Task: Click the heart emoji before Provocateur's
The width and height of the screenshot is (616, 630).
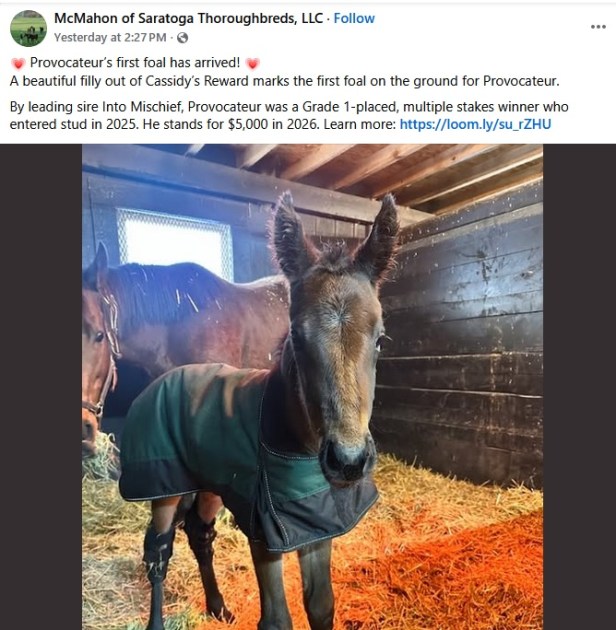Action: (x=18, y=63)
